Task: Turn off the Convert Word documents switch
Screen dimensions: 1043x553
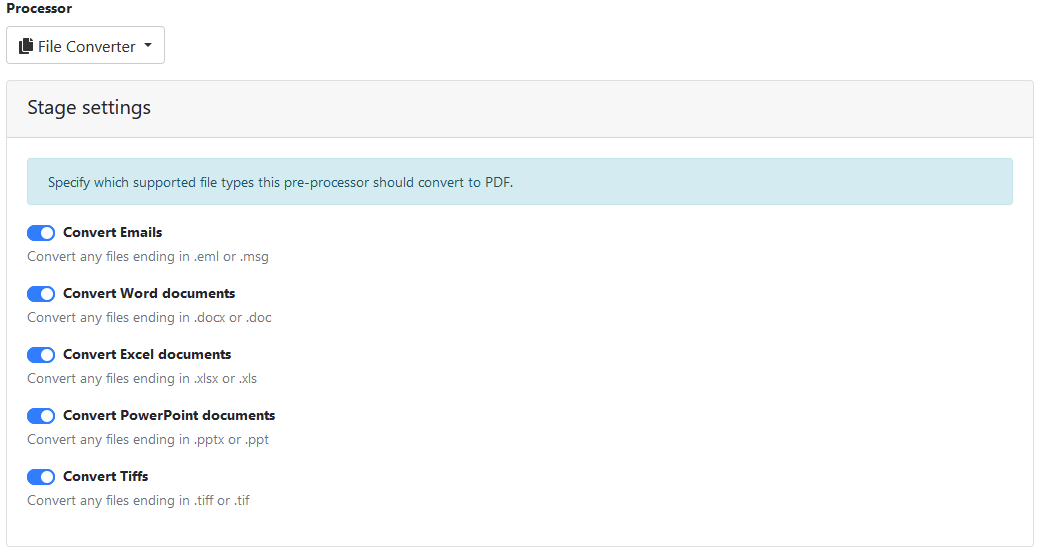Action: coord(41,294)
